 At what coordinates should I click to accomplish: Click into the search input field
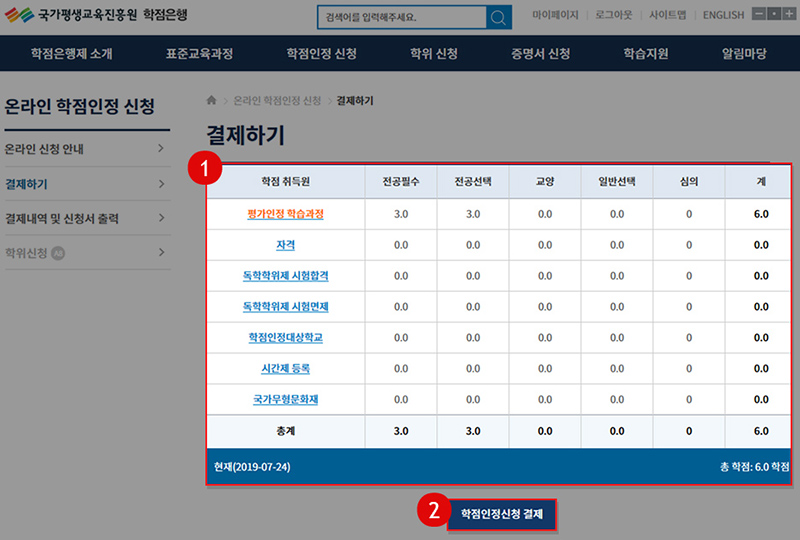pyautogui.click(x=400, y=18)
